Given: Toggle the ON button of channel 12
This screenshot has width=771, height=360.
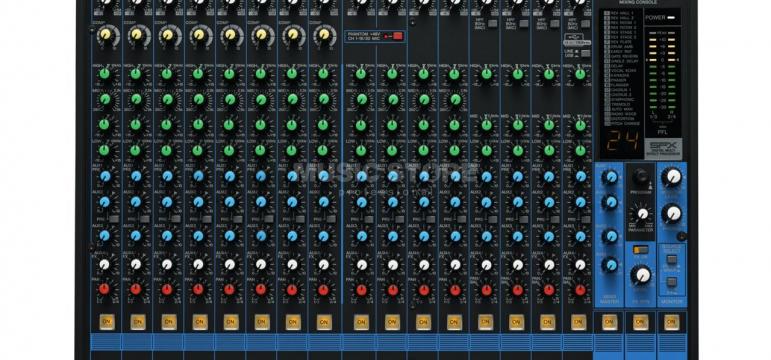Looking at the screenshot, I should coord(454,322).
